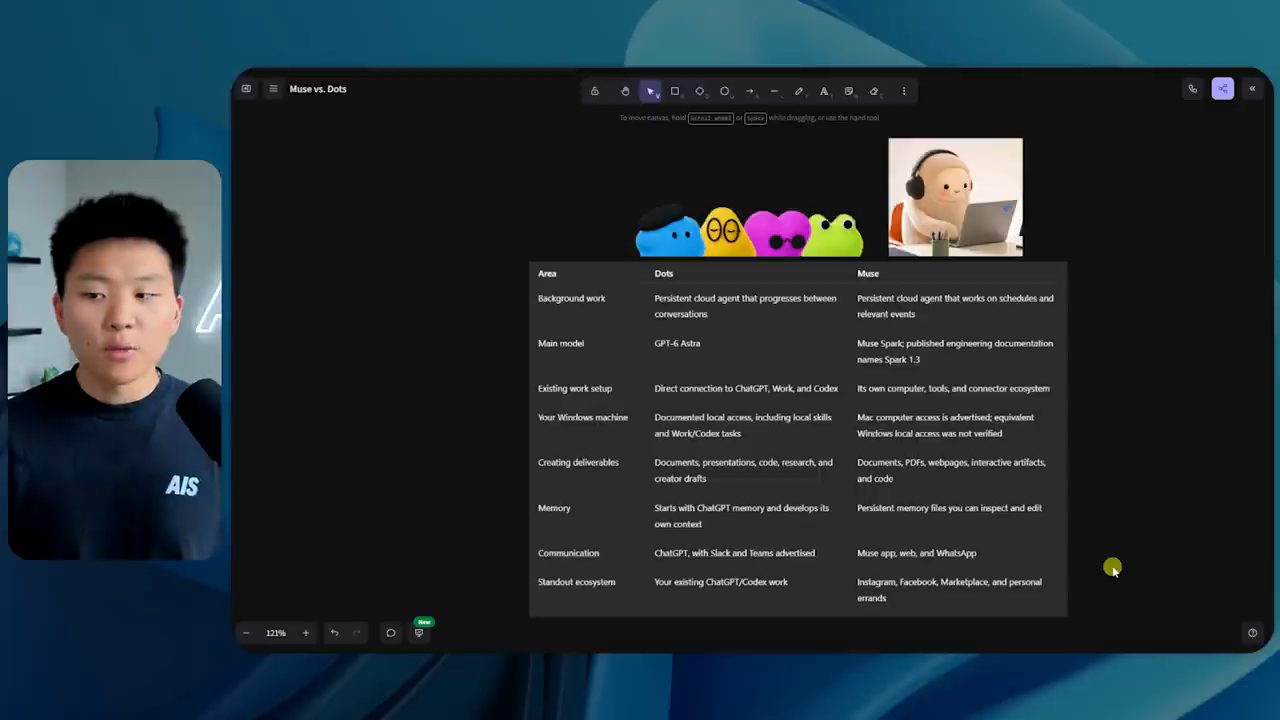The width and height of the screenshot is (1280, 720).
Task: Undo the last action
Action: tap(335, 633)
